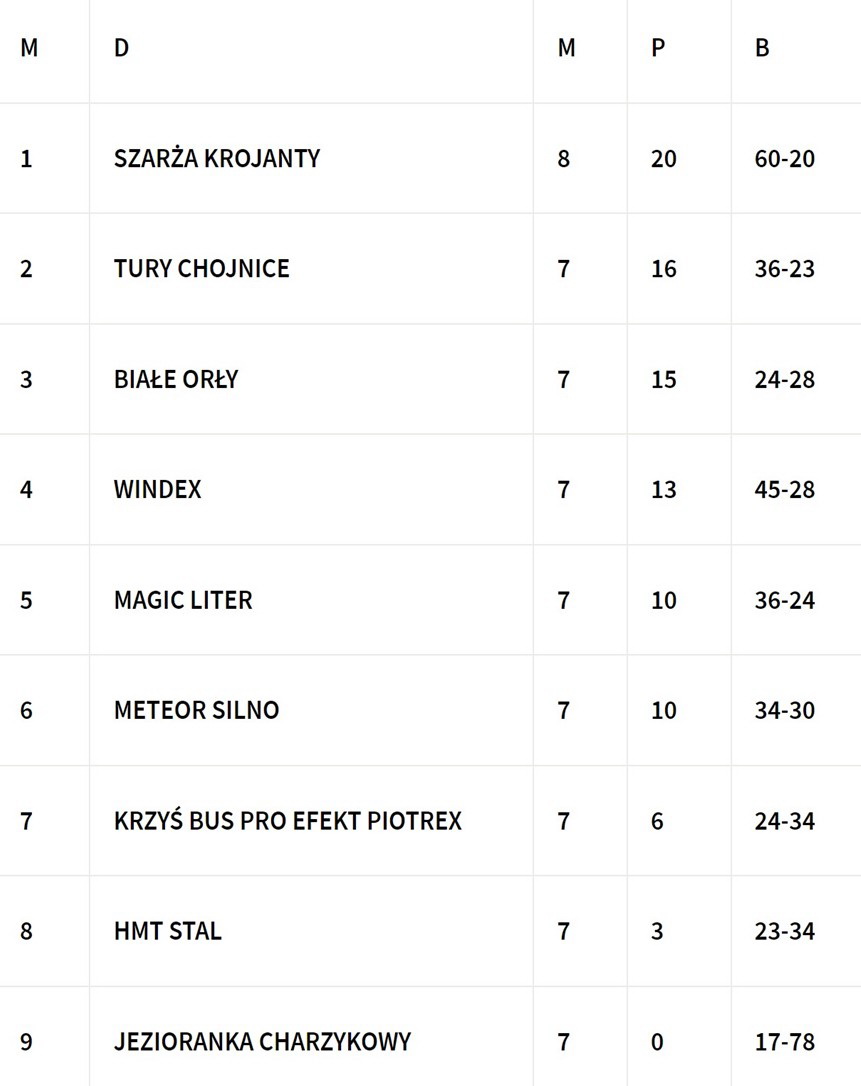Select the BIAŁE ORŁY team name
This screenshot has width=861, height=1086.
click(x=176, y=379)
